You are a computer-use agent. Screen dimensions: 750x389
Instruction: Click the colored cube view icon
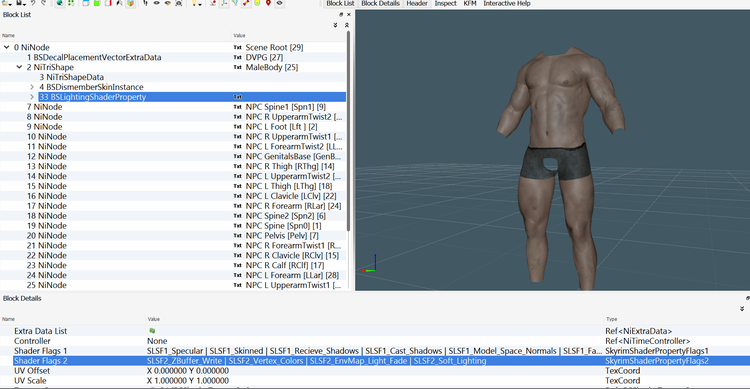point(130,3)
